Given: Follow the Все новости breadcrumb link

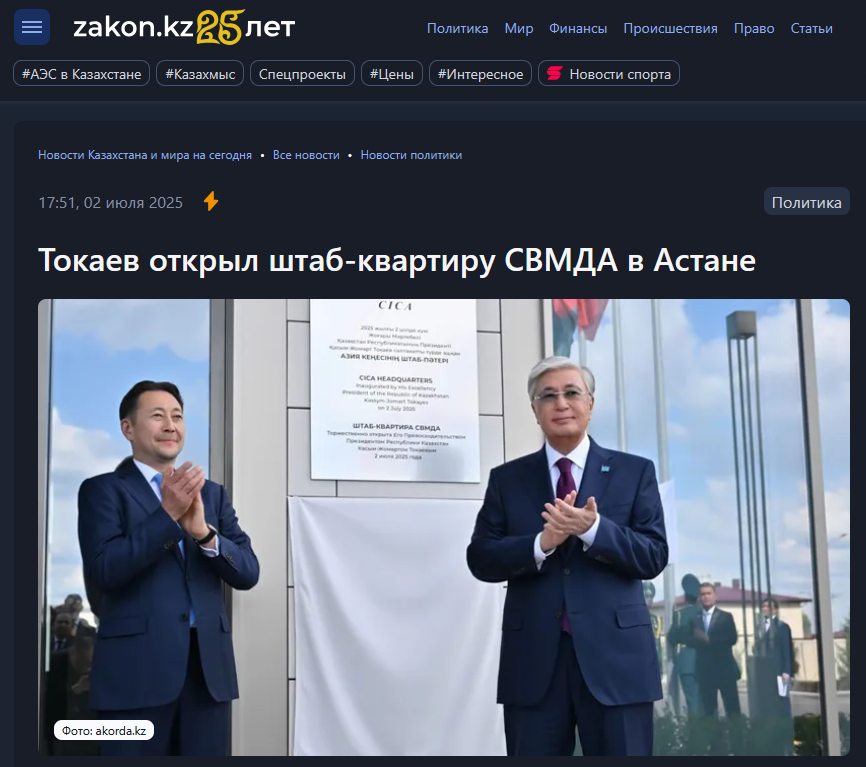Looking at the screenshot, I should pos(306,155).
